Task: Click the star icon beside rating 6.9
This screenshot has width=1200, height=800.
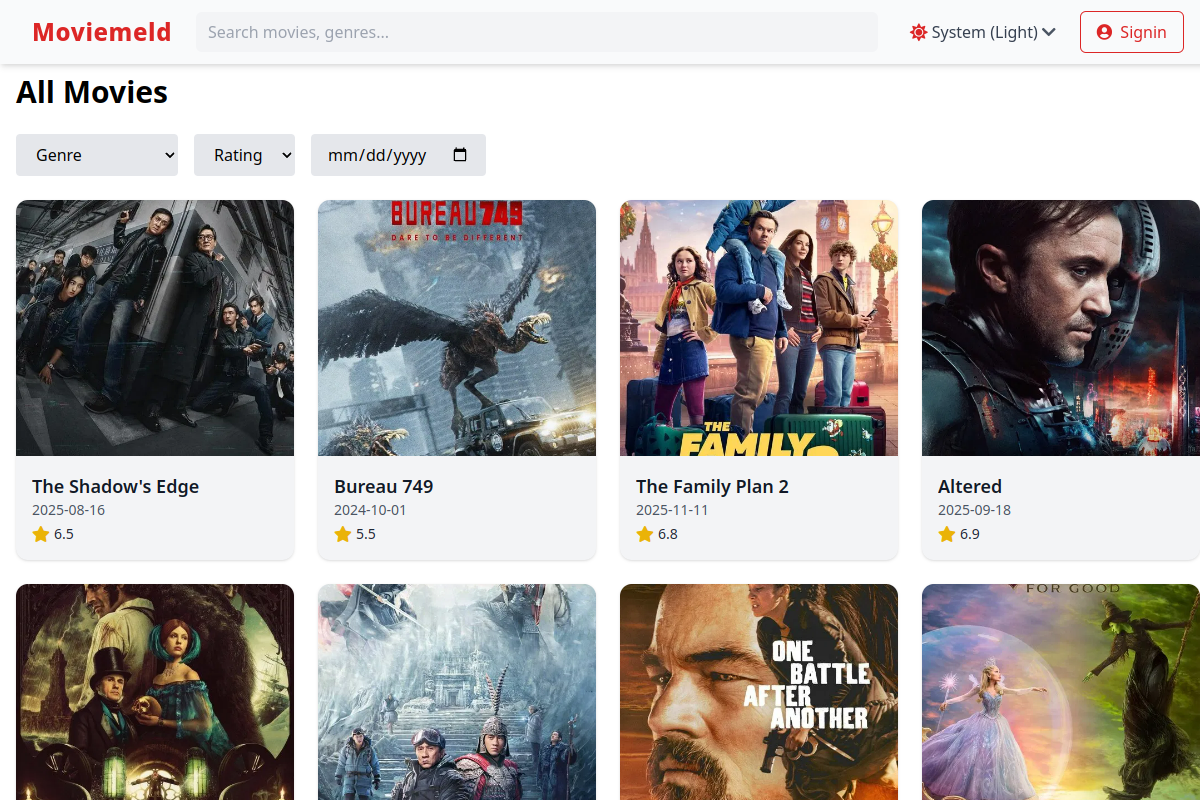Action: click(947, 534)
